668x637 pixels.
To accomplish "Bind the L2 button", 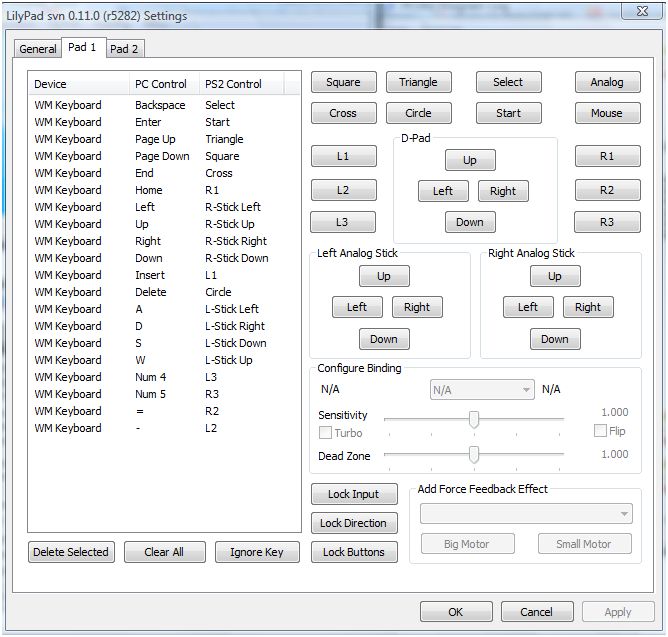I will [343, 190].
